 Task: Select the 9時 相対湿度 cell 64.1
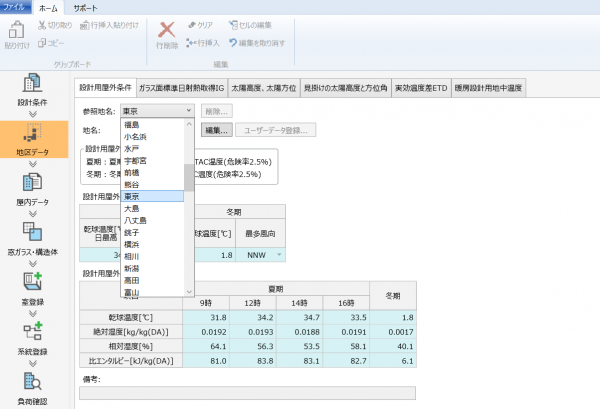(x=206, y=347)
